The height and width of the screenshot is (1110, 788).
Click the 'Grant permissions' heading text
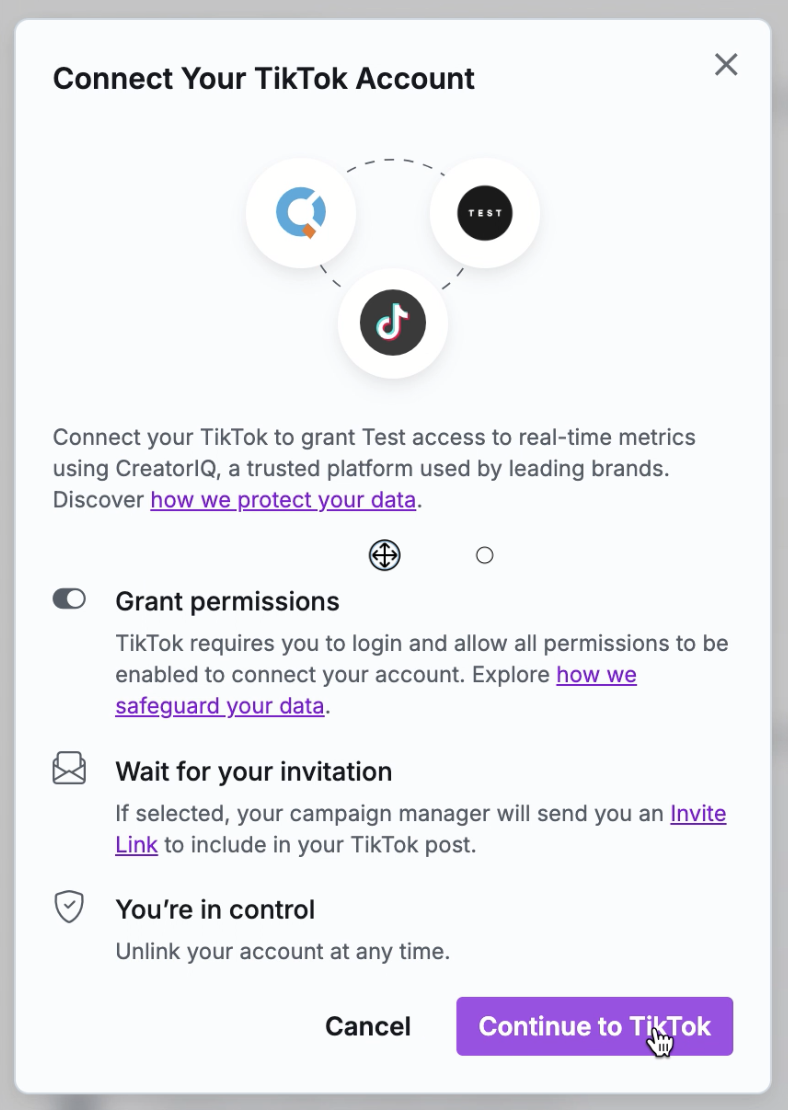228,601
